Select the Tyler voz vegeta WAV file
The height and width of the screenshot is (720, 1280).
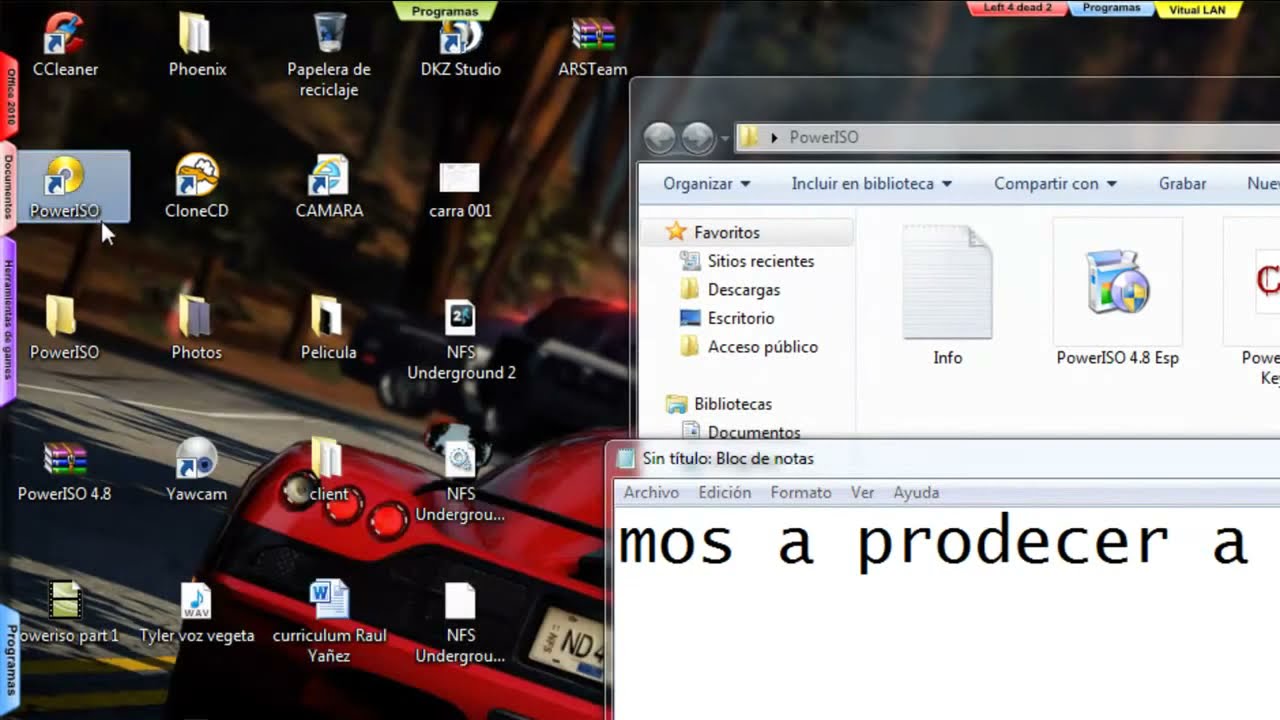point(196,612)
